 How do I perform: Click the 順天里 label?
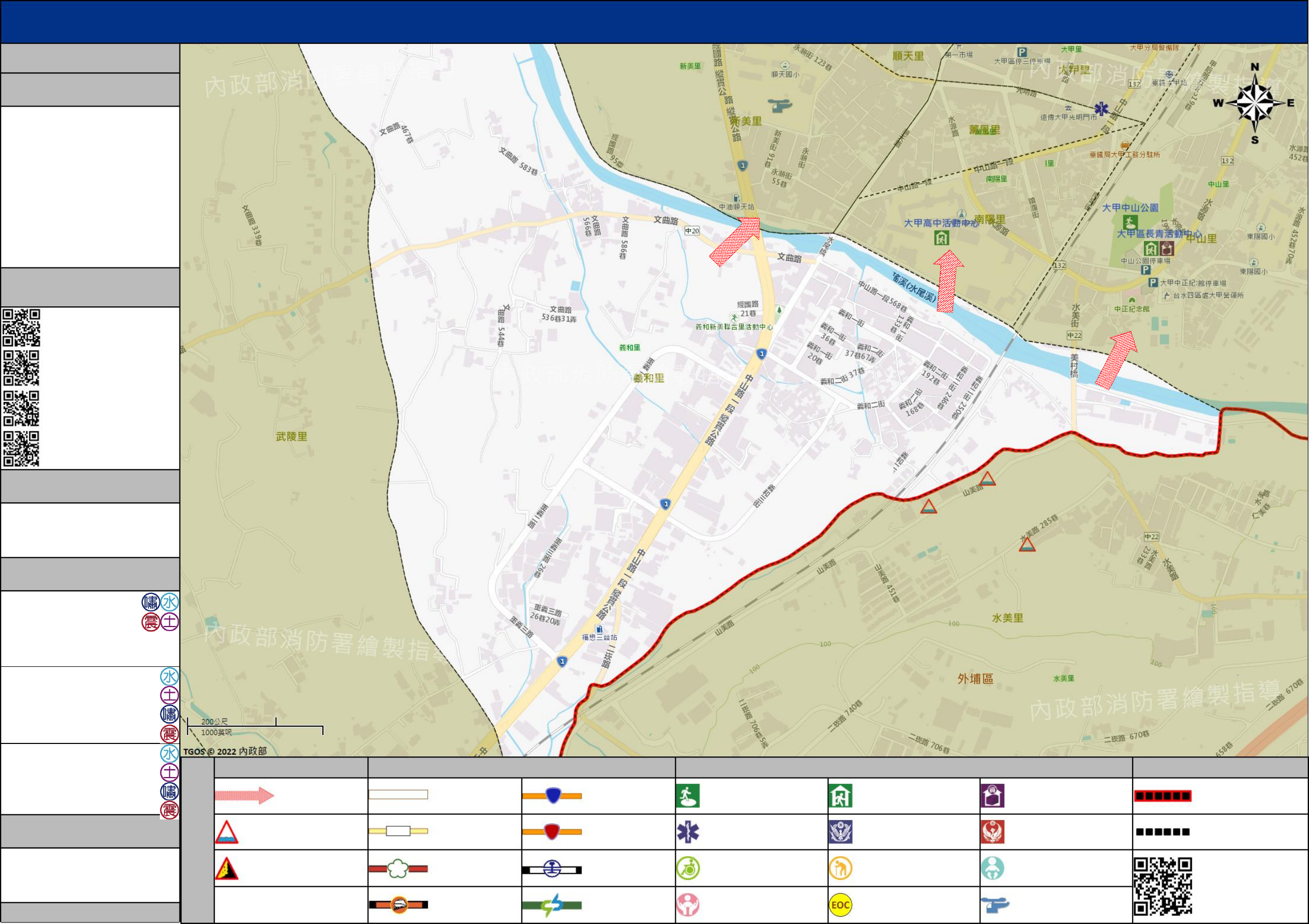(908, 56)
